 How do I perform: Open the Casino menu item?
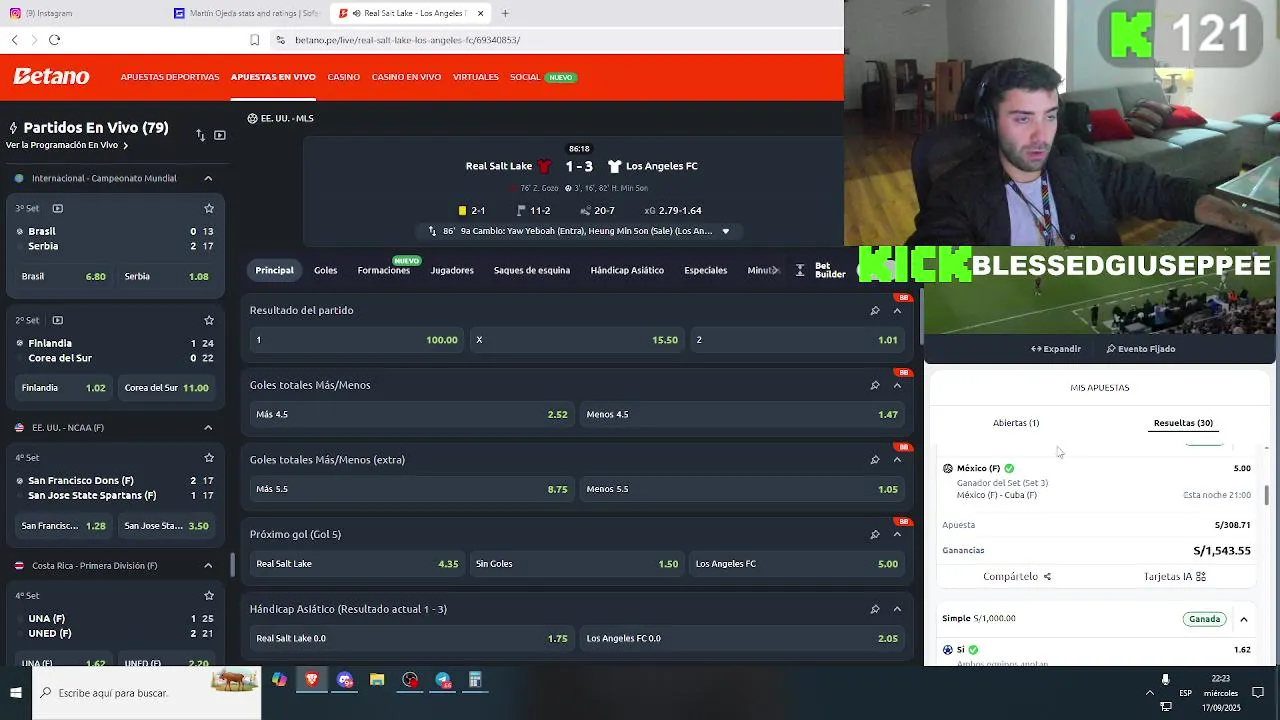click(344, 77)
